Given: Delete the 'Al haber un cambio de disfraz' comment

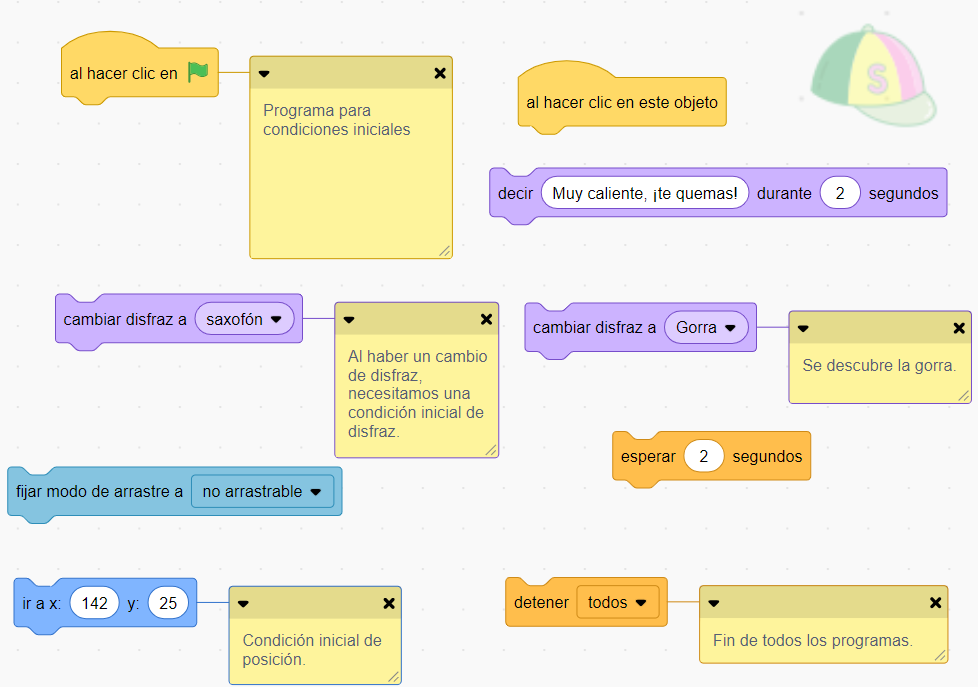Looking at the screenshot, I should click(486, 320).
